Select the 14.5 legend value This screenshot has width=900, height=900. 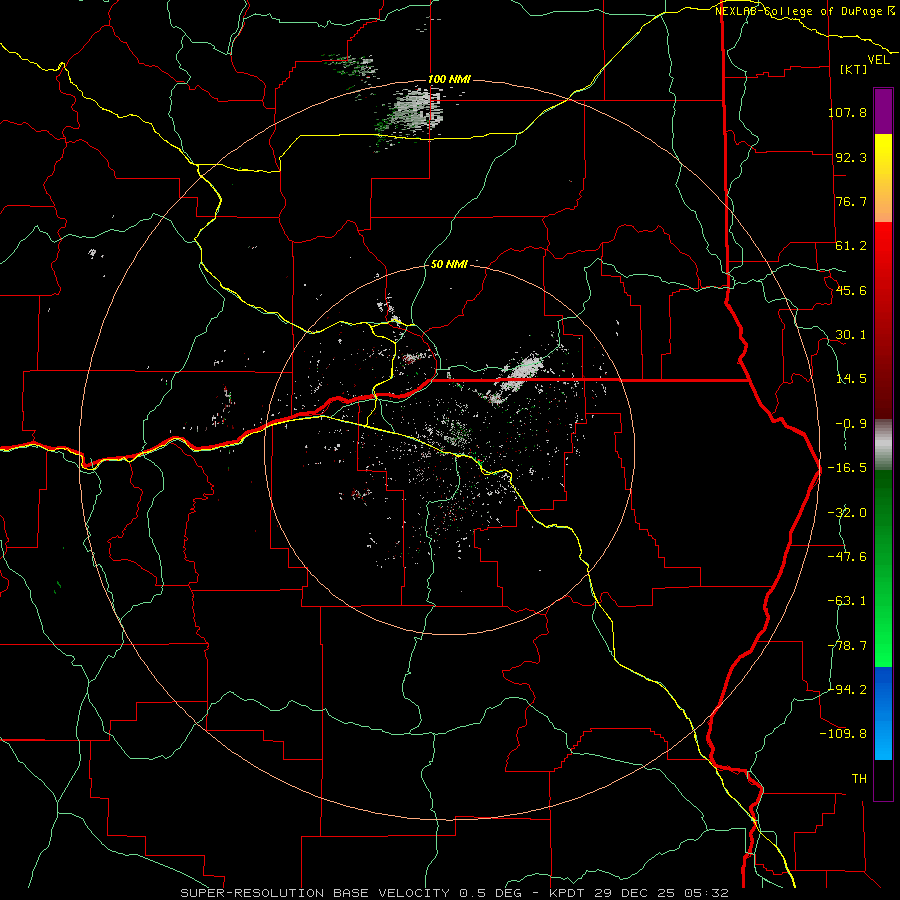coord(851,379)
